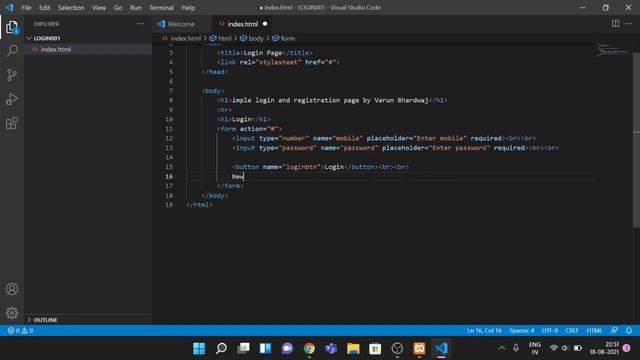The image size is (640, 360).
Task: Click the editor vertical scrollbar
Action: click(x=636, y=139)
